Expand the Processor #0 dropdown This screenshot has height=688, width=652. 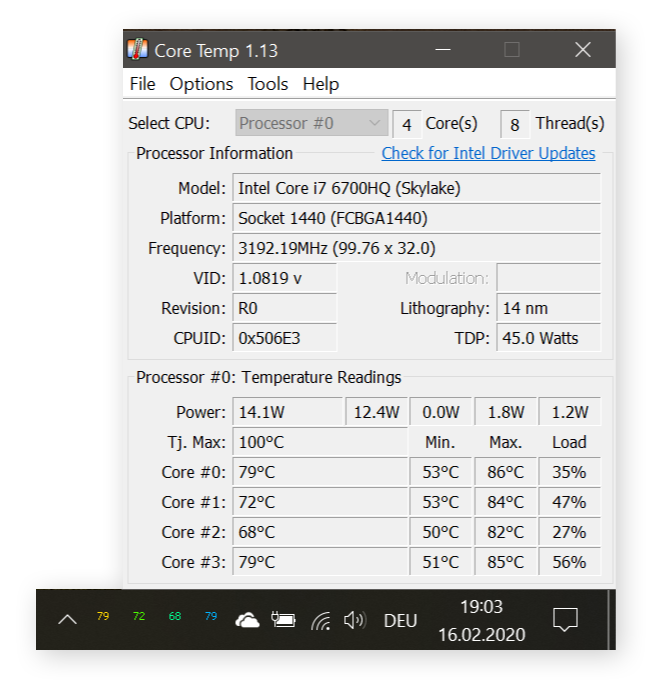(312, 123)
